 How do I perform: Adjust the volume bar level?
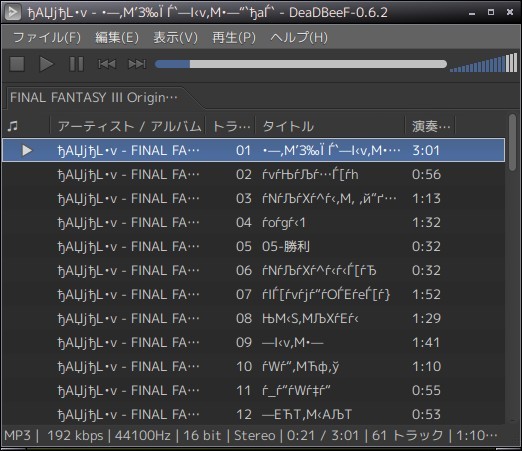(483, 63)
